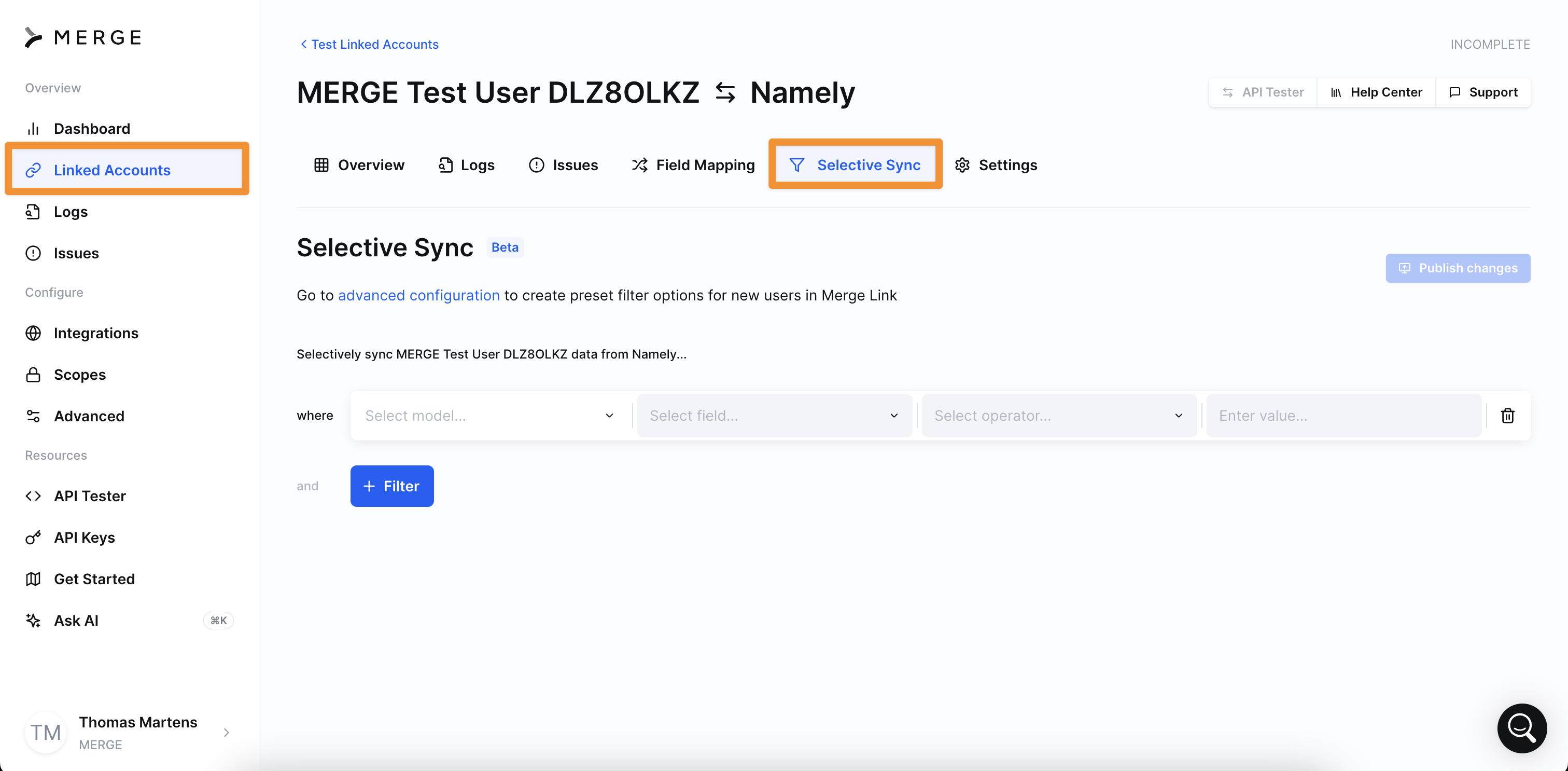
Task: Switch to the Field Mapping tab
Action: tap(693, 165)
